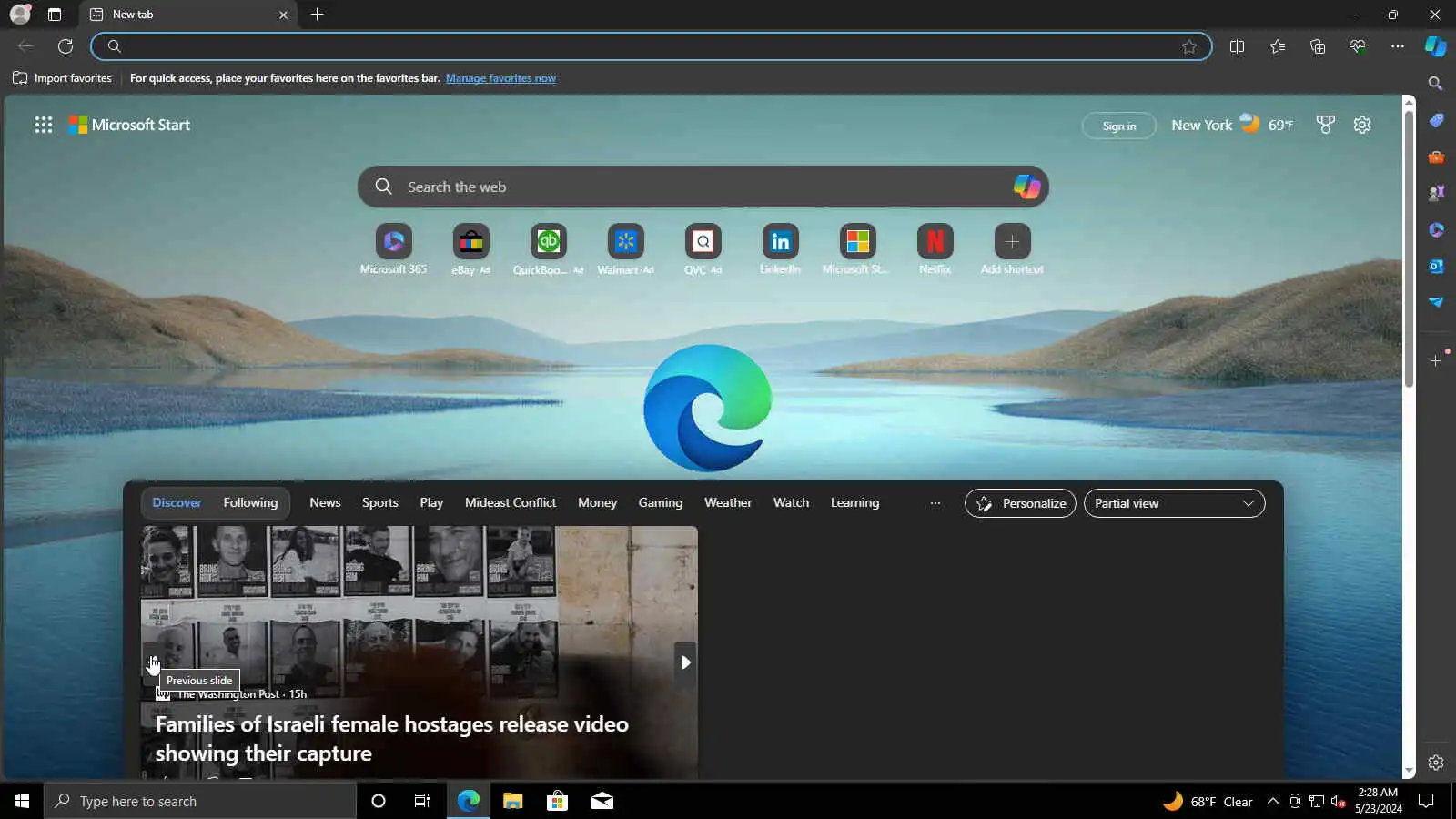Select the Sports category
This screenshot has width=1456, height=819.
(380, 502)
